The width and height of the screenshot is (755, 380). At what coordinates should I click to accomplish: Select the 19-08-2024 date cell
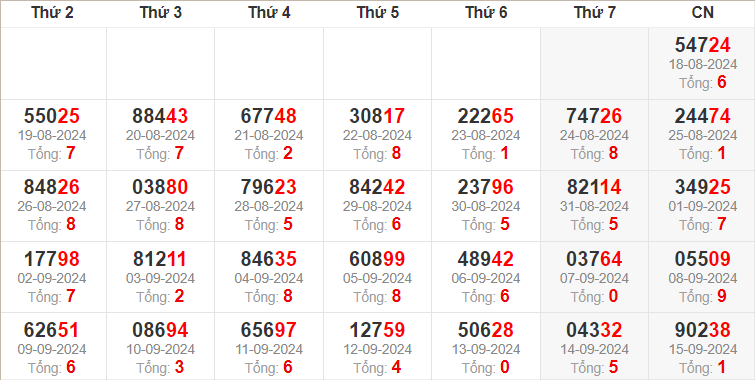tap(52, 135)
